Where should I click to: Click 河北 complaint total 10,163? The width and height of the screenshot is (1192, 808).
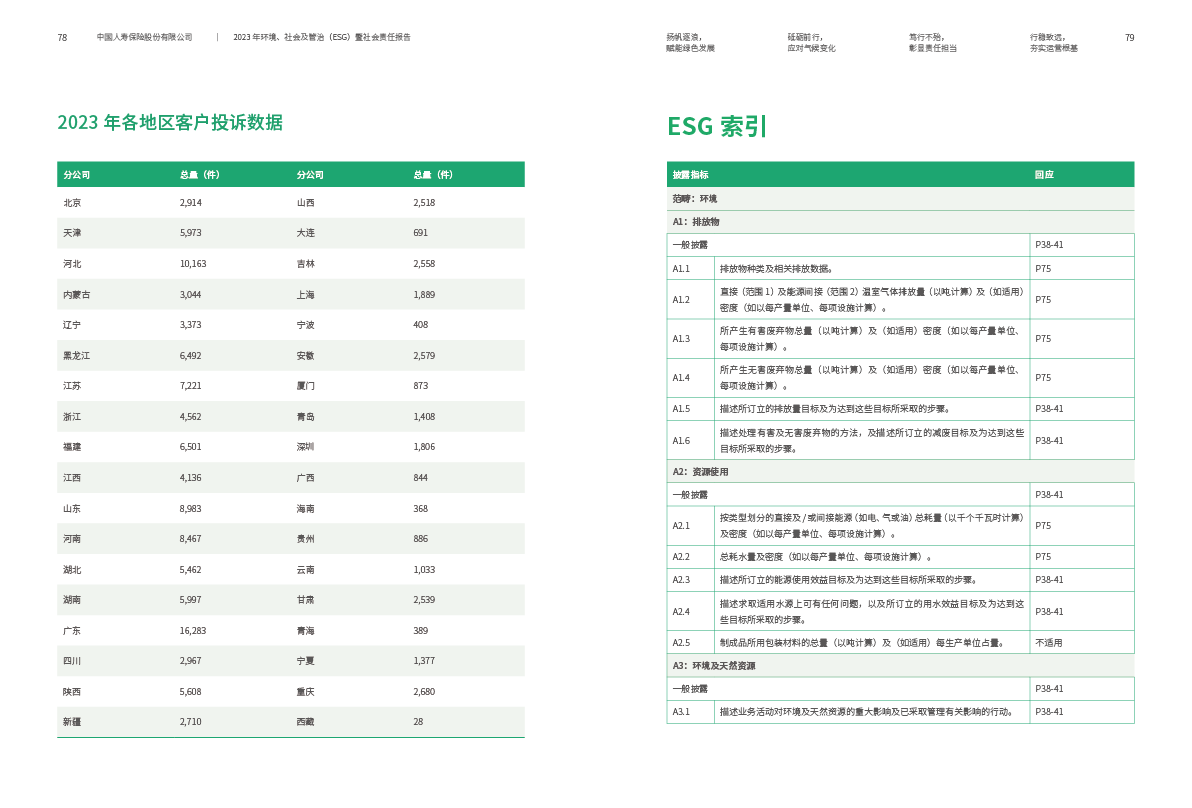click(x=193, y=264)
